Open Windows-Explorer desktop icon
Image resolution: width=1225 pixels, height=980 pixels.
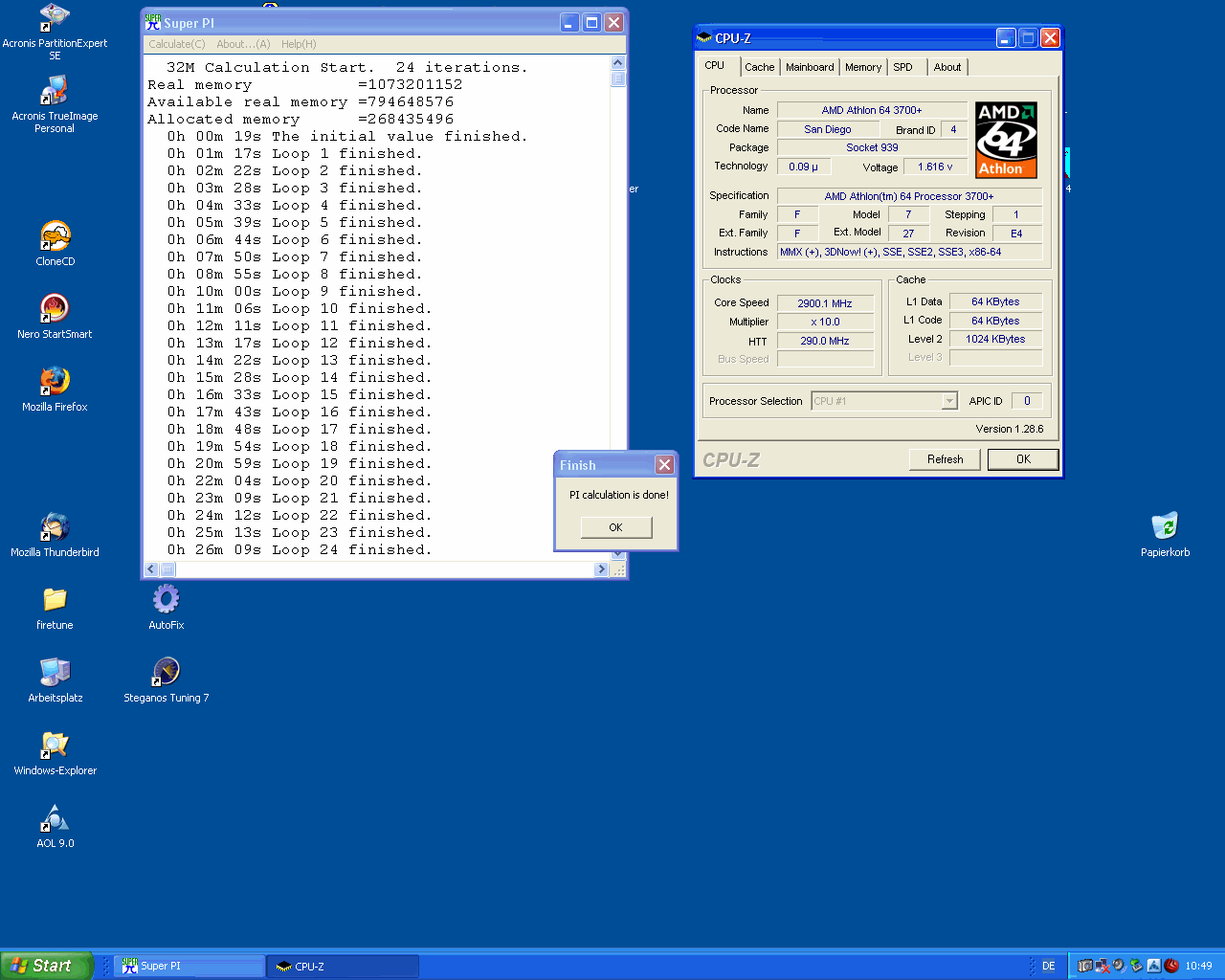pos(55,746)
